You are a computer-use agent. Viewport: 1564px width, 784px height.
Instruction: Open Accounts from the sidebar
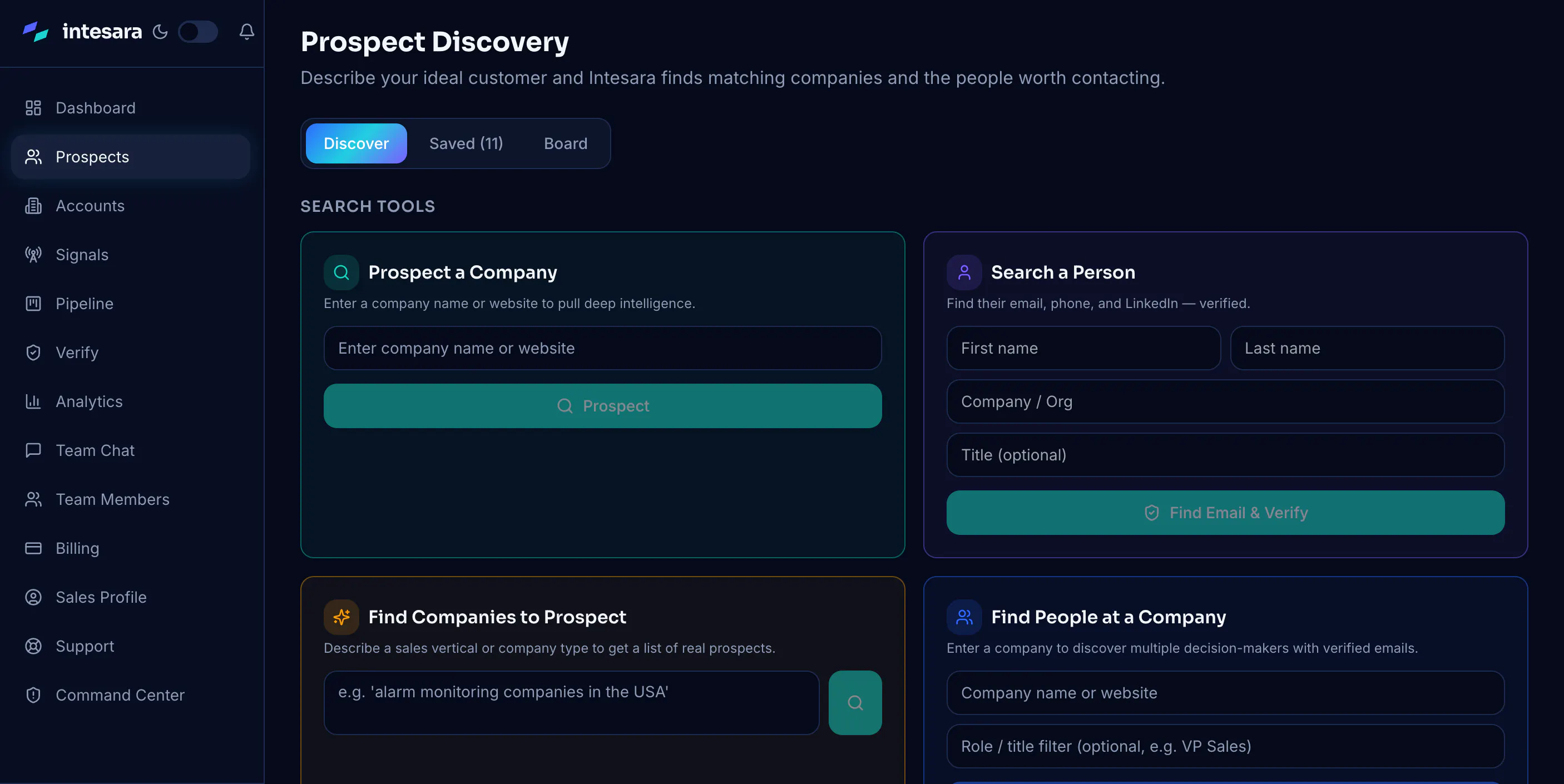pyautogui.click(x=131, y=206)
